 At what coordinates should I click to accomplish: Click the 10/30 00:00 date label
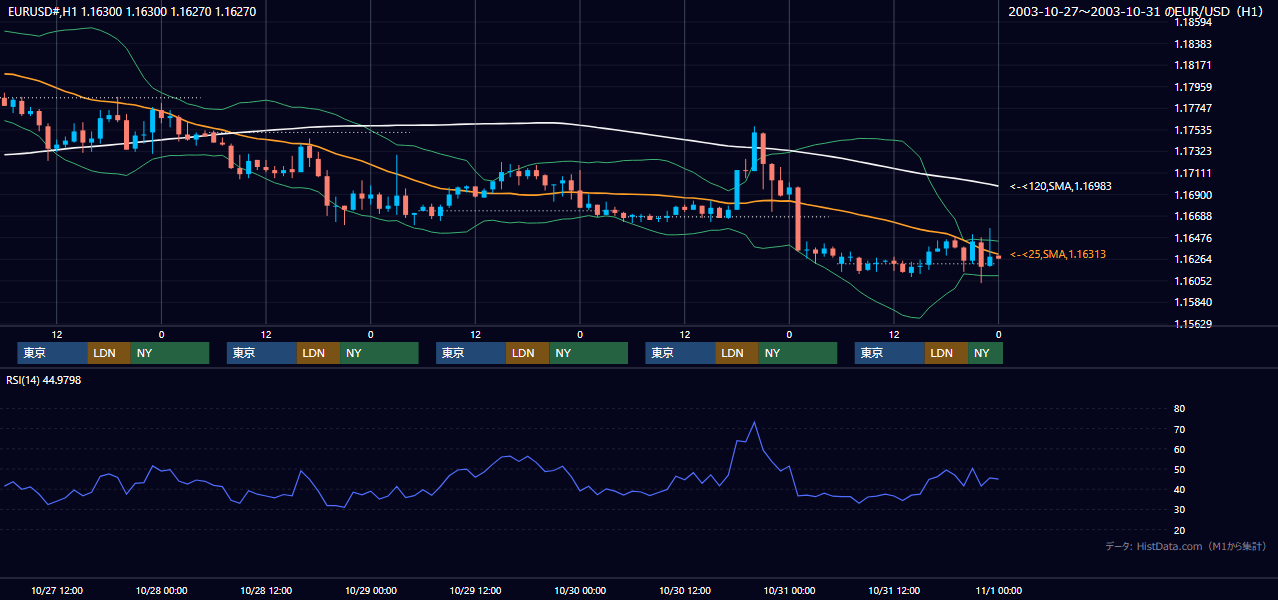pos(580,590)
